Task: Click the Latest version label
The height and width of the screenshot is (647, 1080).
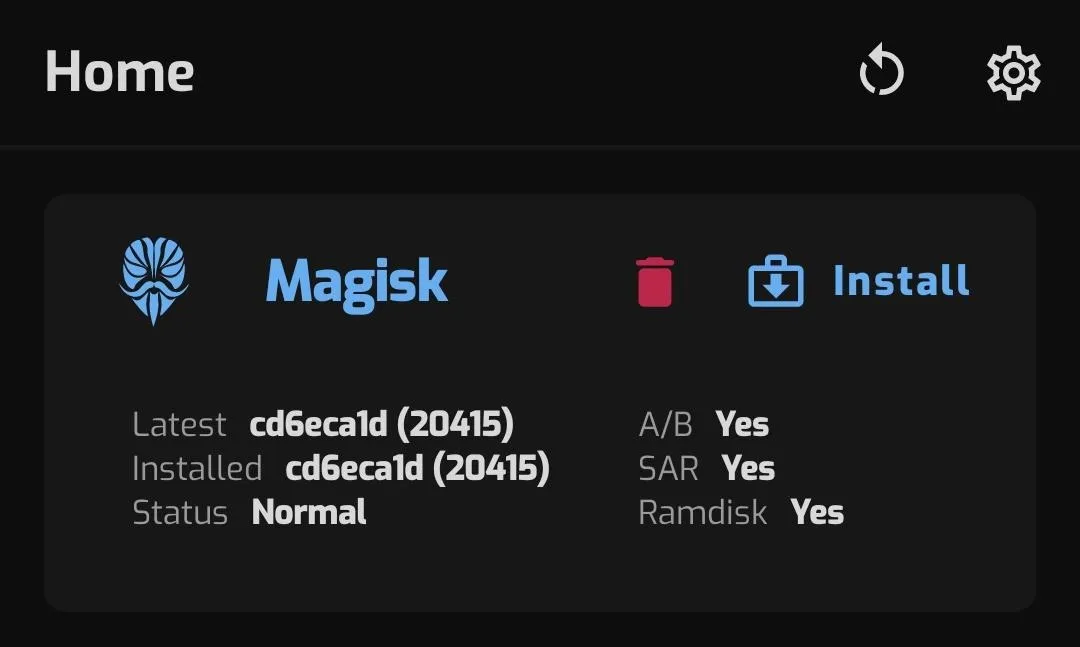Action: point(179,424)
